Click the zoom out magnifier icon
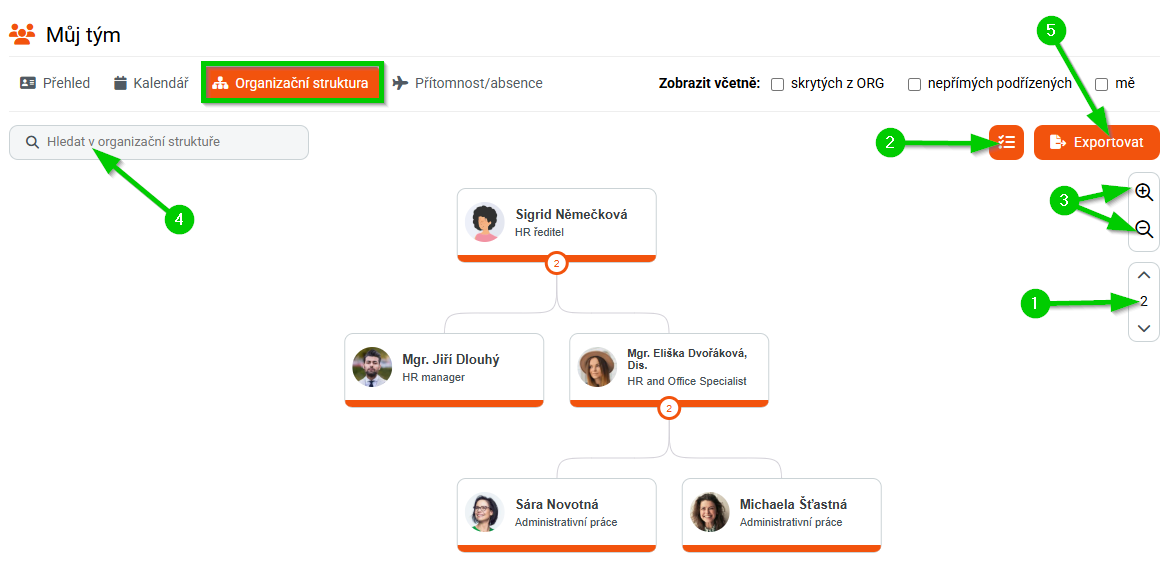The image size is (1170, 575). tap(1144, 230)
